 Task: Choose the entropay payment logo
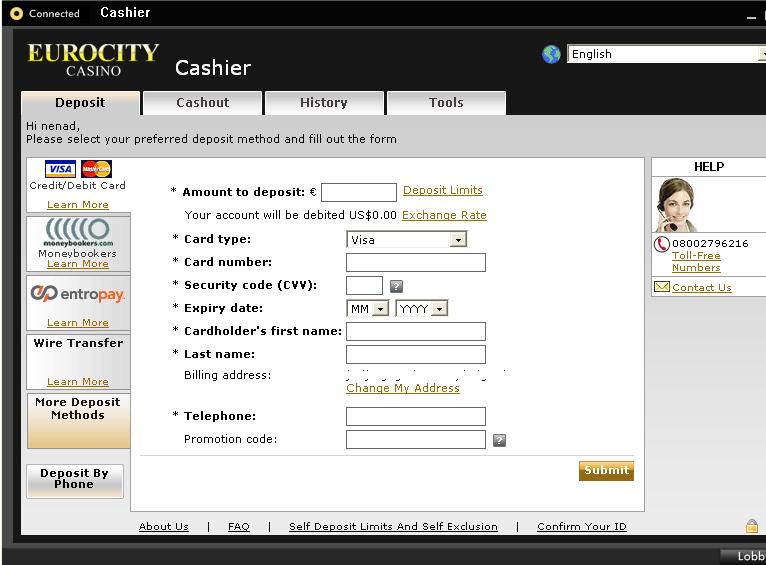pyautogui.click(x=77, y=292)
